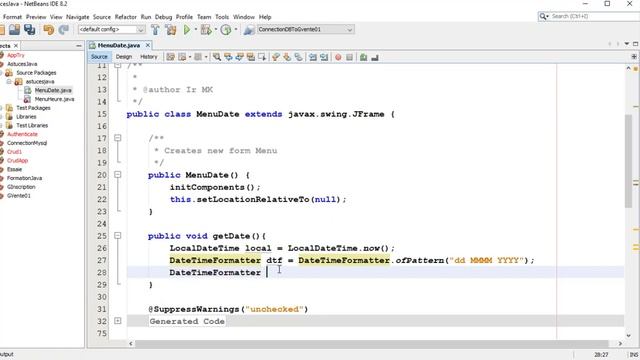Click Toggle Bookmark icon in editor toolbar

point(298,57)
